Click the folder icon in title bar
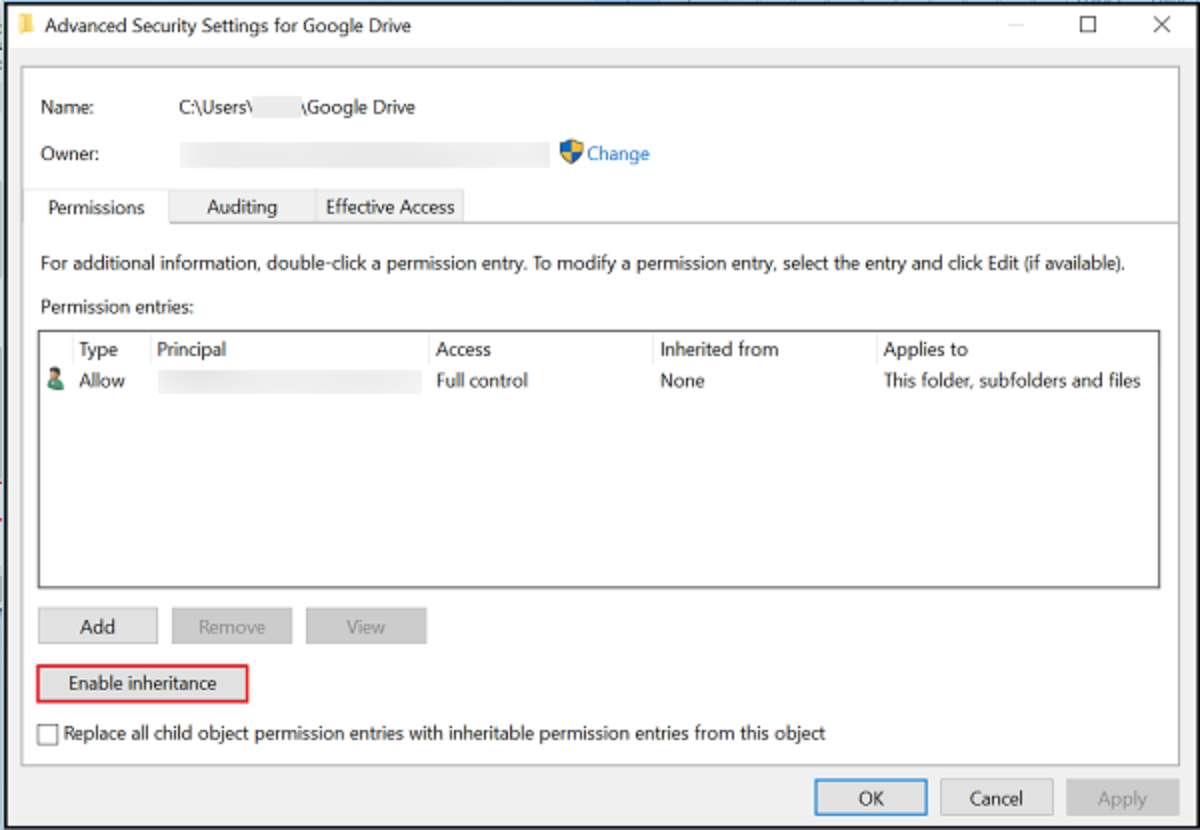 (x=27, y=26)
